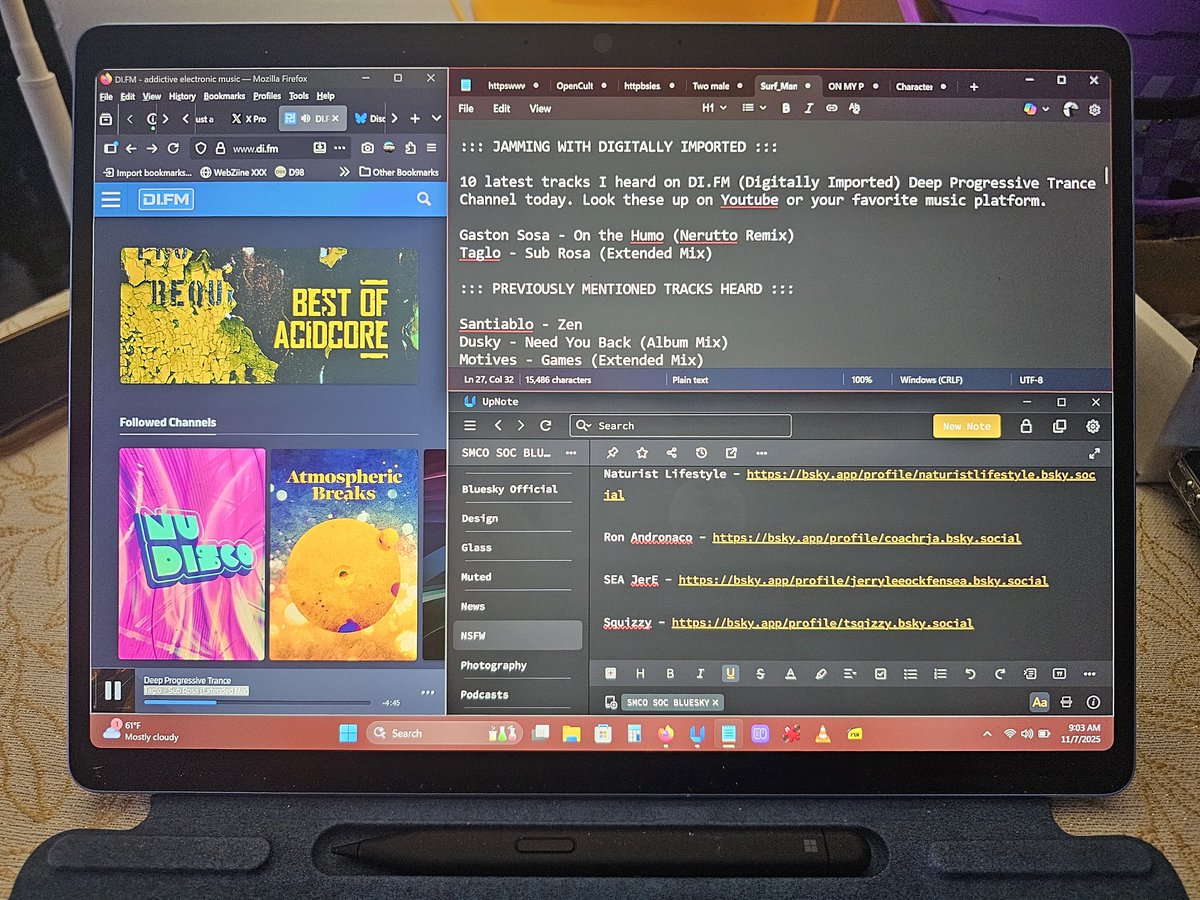Open a new tab in Firefox

pyautogui.click(x=415, y=118)
